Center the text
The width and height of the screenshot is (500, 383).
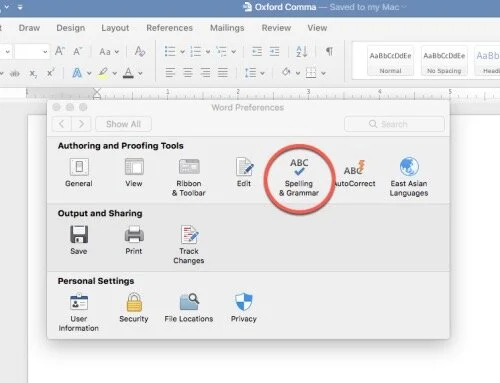(188, 72)
